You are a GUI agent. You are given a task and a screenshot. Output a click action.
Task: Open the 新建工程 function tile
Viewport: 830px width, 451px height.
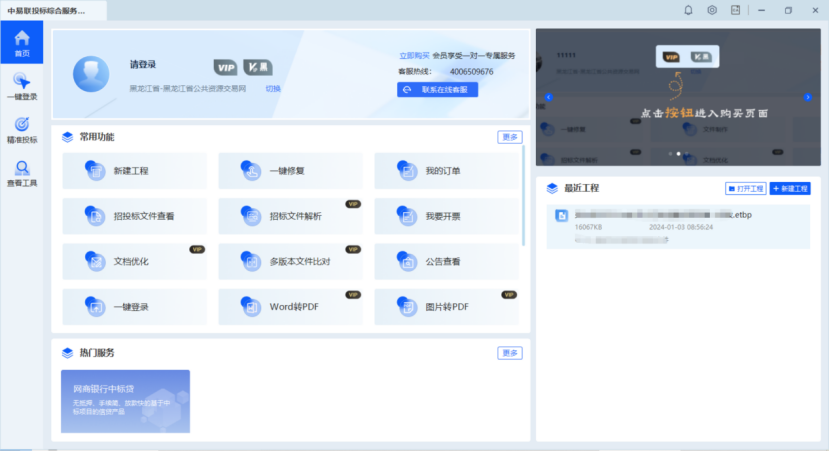134,171
